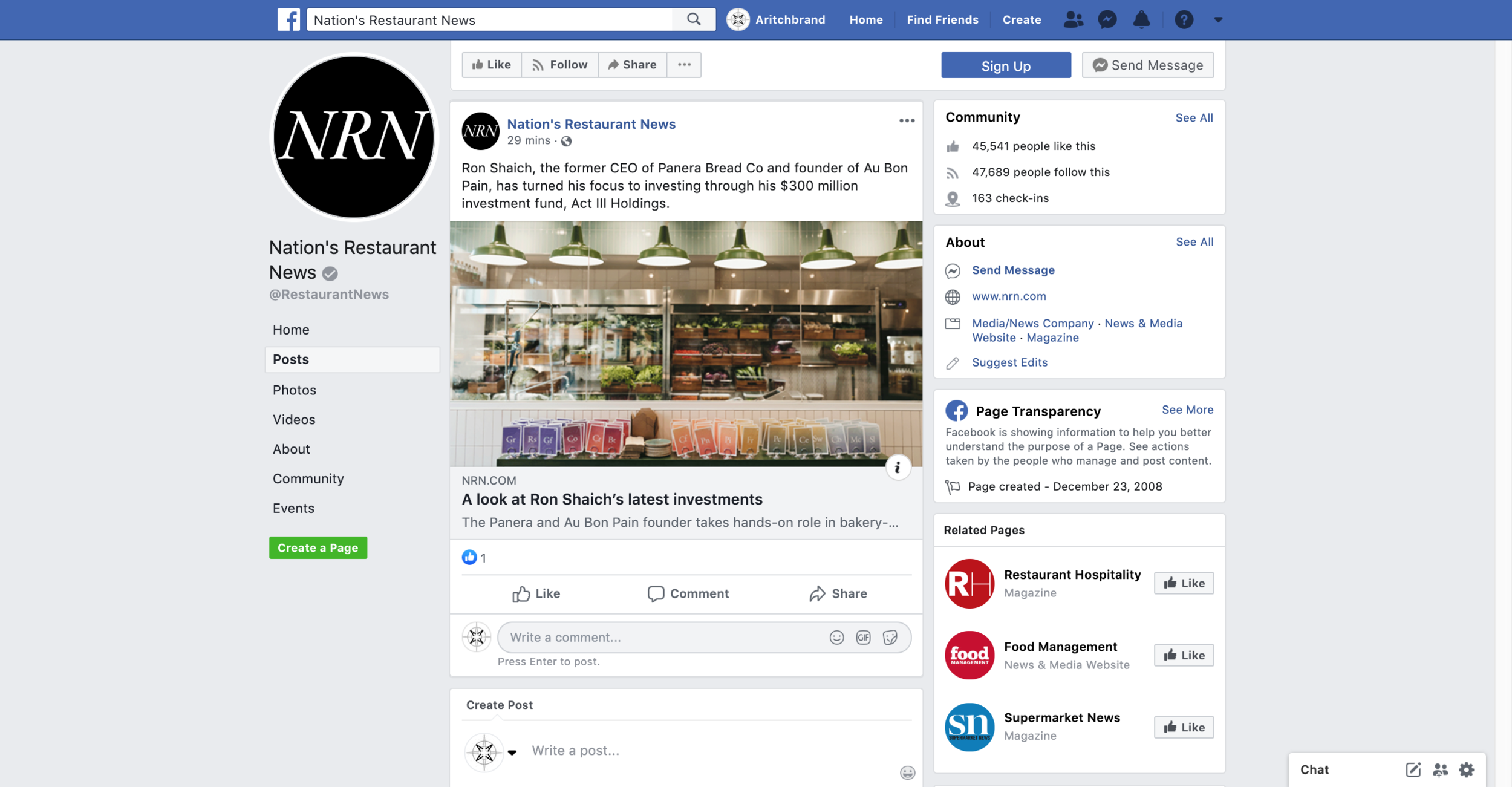Click the Food Management page logo
Viewport: 1512px width, 787px height.
pos(969,655)
